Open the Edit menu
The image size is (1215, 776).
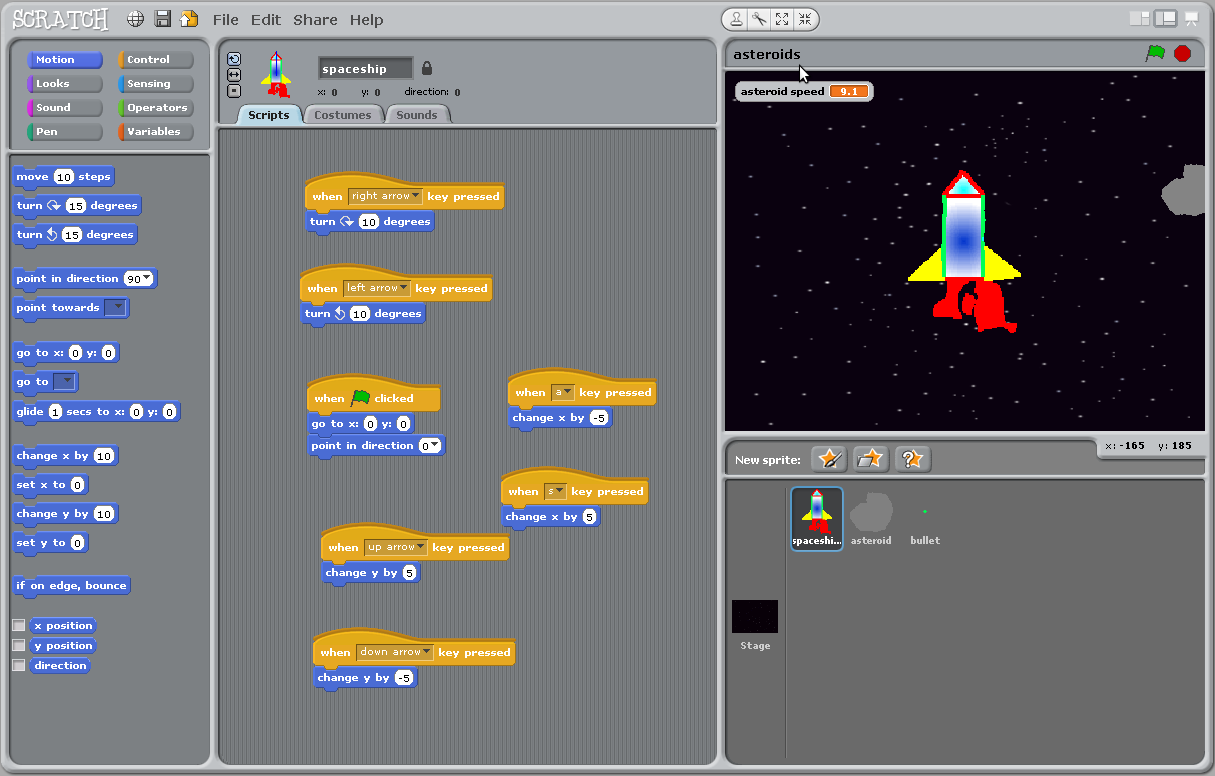pos(266,19)
